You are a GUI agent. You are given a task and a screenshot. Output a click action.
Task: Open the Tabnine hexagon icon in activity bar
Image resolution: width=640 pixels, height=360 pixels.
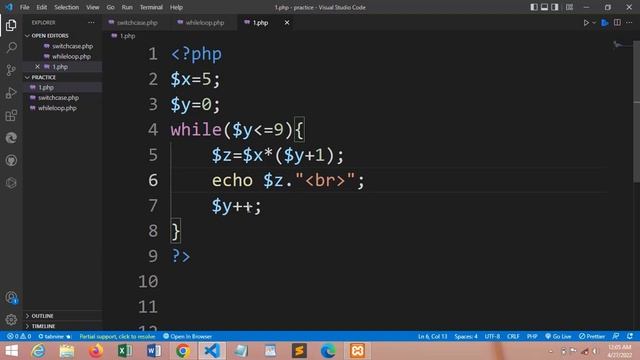11,183
